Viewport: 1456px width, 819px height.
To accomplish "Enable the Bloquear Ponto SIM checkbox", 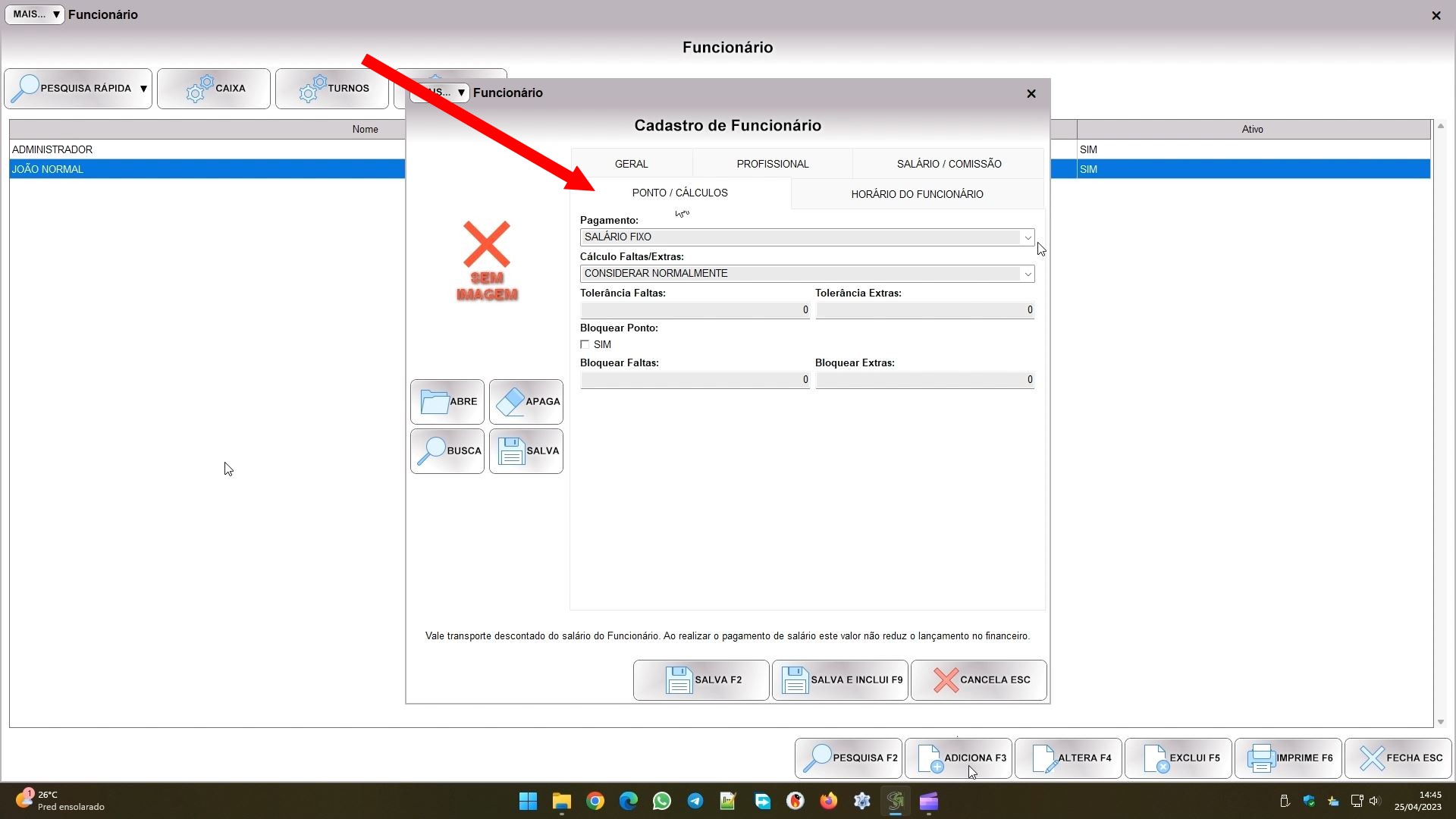I will tap(585, 345).
